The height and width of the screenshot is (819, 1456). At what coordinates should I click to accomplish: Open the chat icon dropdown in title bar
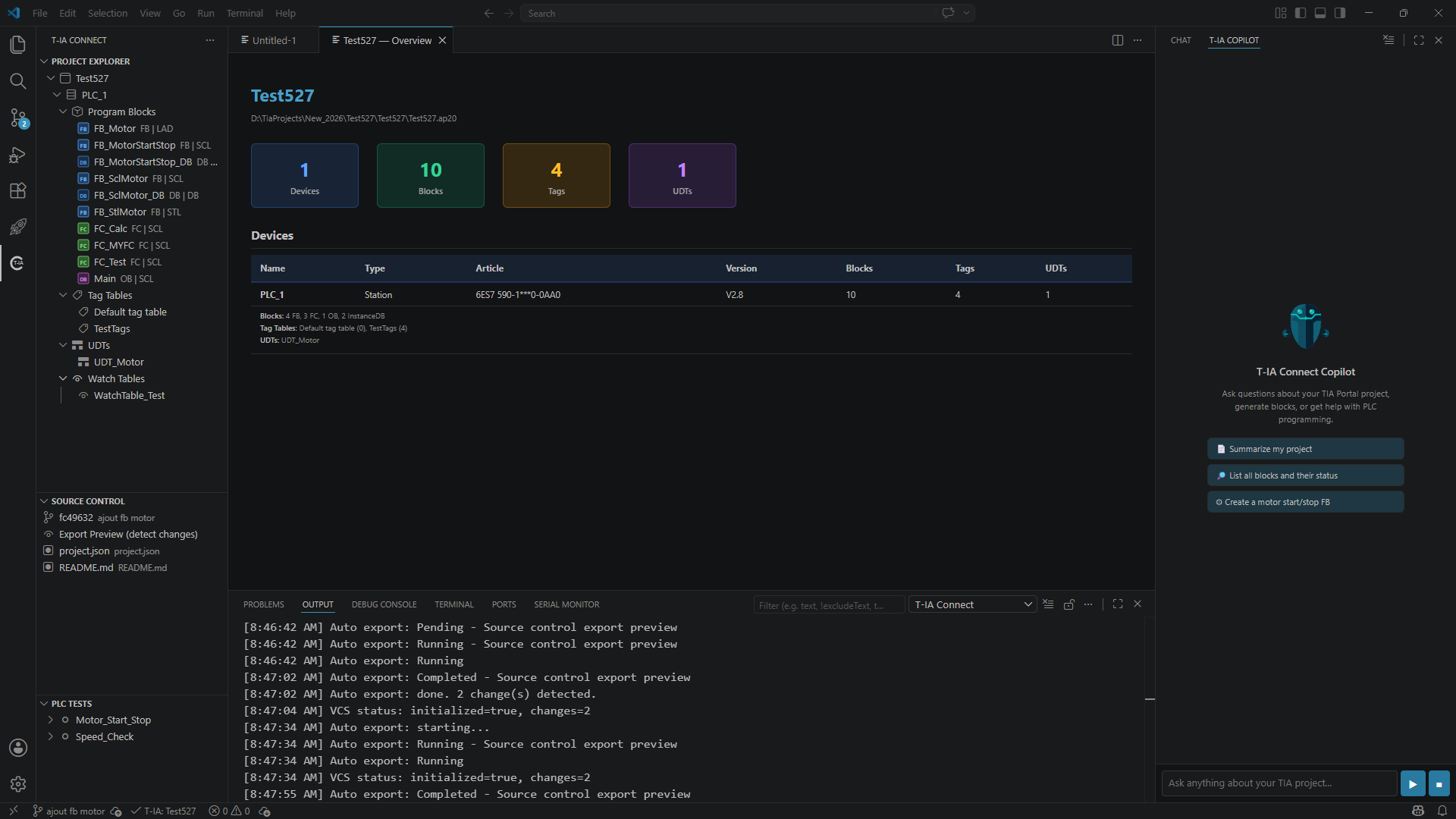(x=966, y=13)
